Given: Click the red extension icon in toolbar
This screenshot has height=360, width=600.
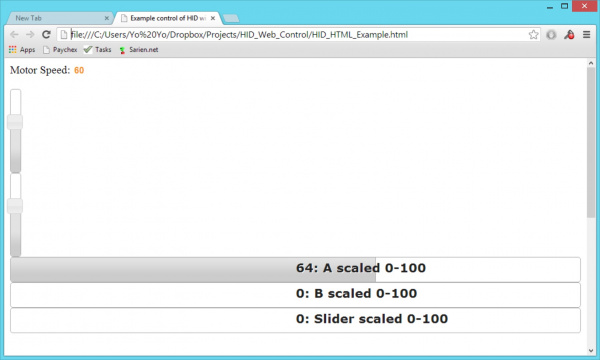Looking at the screenshot, I should (x=569, y=35).
